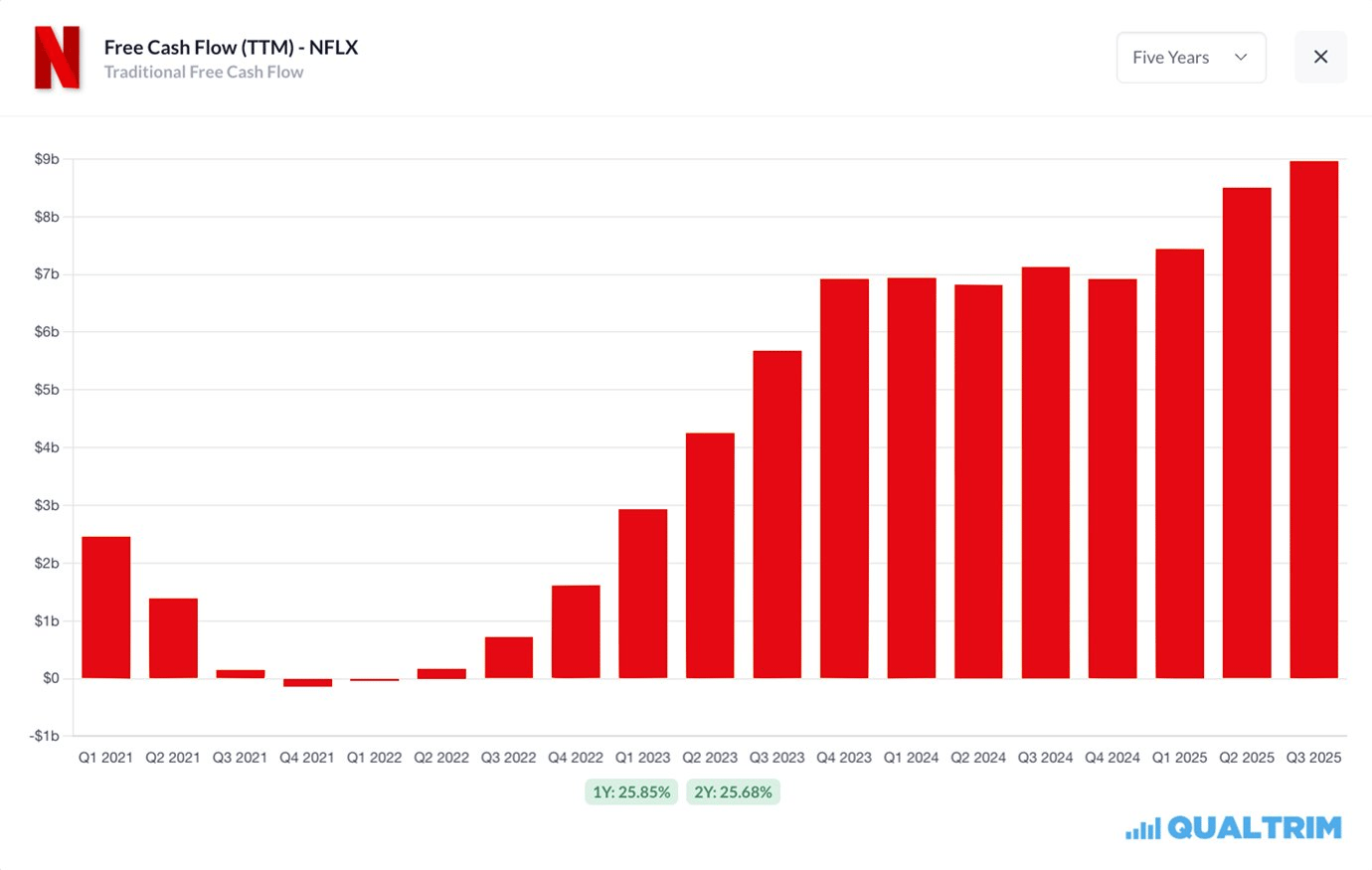Click the $1b y-axis label
Viewport: 1372px width, 870px height.
[47, 620]
